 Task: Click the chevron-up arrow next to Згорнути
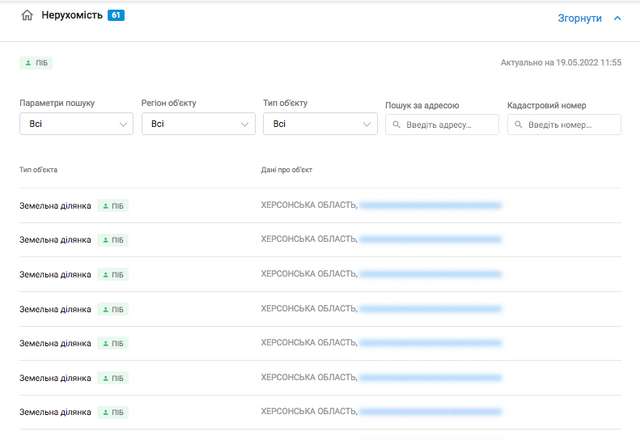point(617,18)
